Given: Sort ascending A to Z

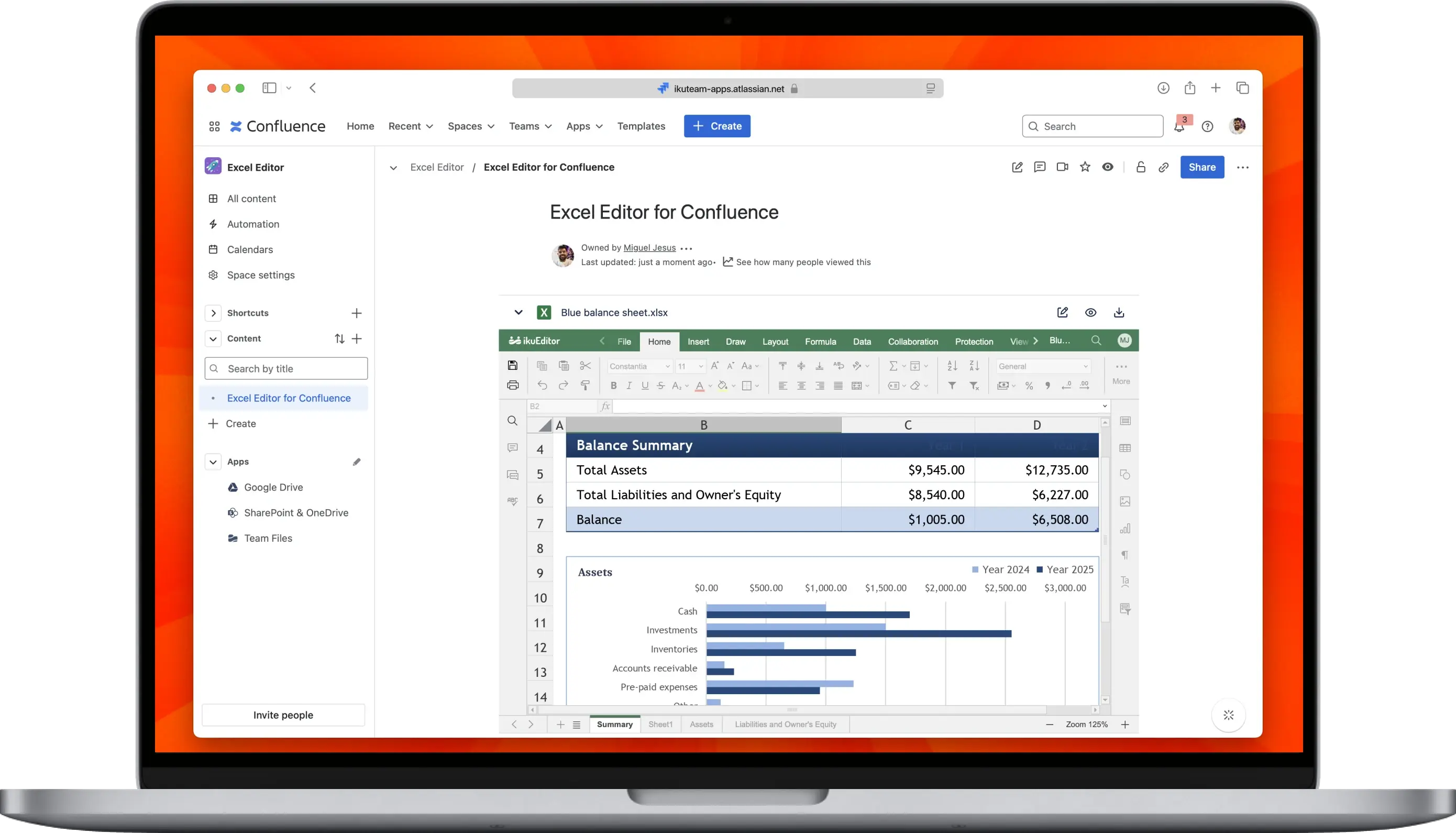Looking at the screenshot, I should [x=952, y=366].
